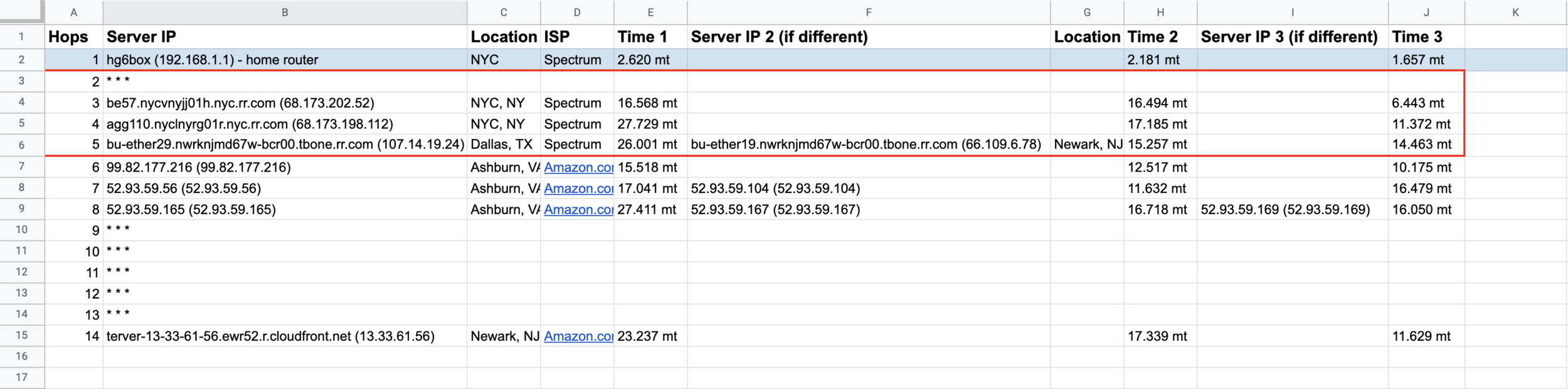Select column F header
Image resolution: width=1568 pixels, height=389 pixels.
[x=869, y=13]
